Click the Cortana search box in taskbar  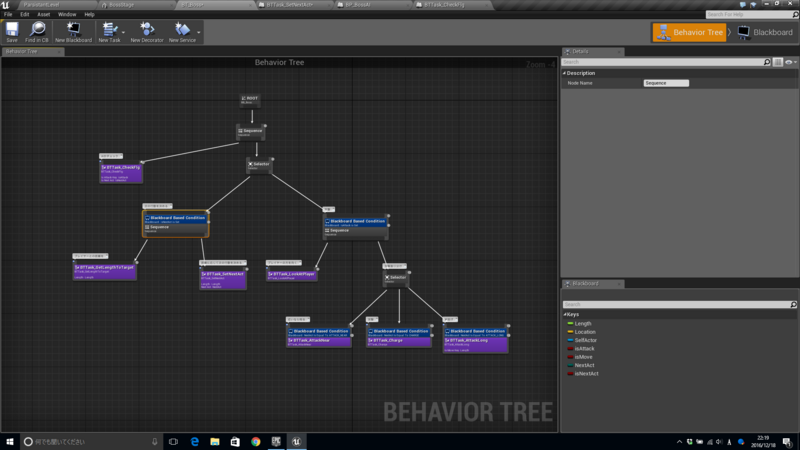pos(92,441)
